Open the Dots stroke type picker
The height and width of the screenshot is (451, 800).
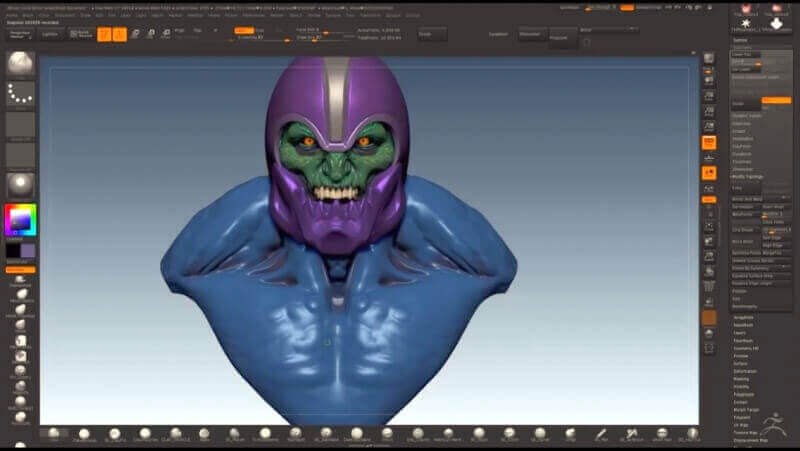20,94
